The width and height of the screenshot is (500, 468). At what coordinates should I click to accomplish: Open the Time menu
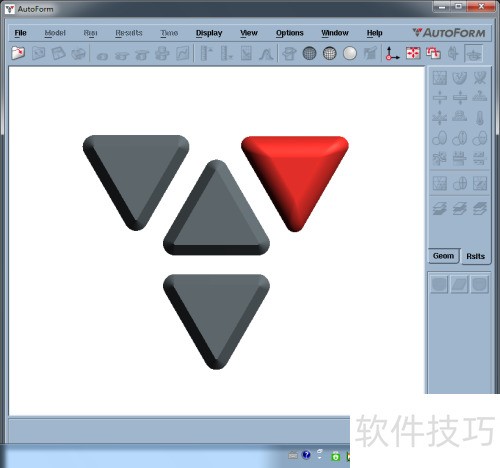tap(169, 33)
